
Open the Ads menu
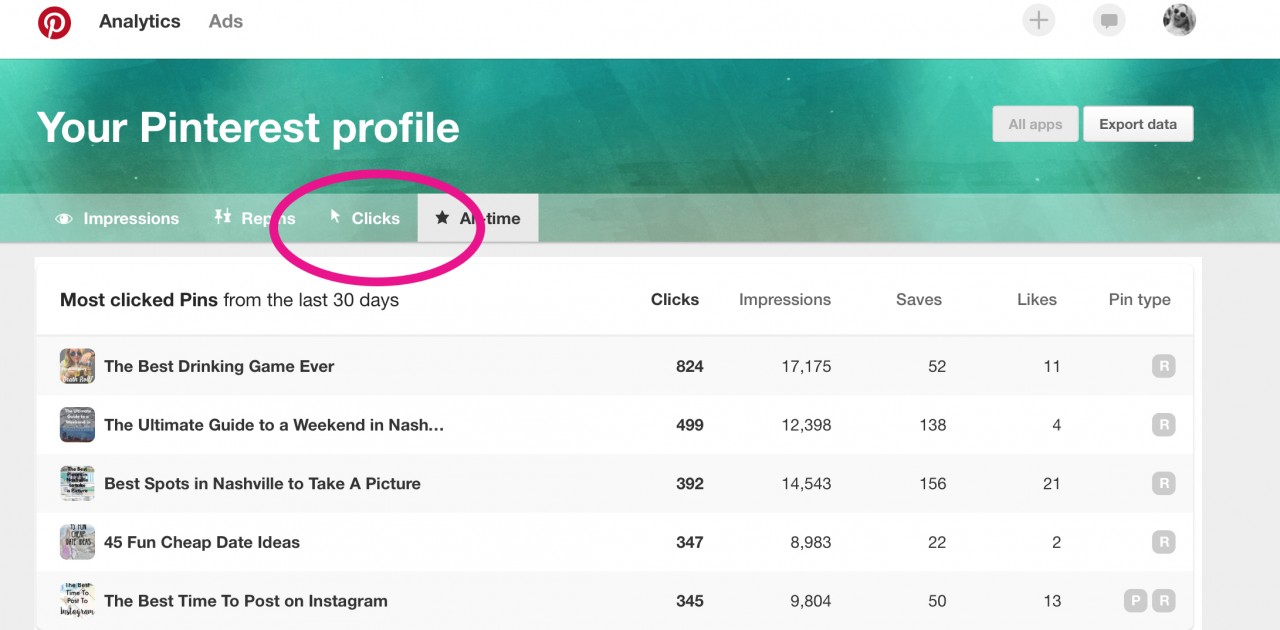(x=226, y=21)
